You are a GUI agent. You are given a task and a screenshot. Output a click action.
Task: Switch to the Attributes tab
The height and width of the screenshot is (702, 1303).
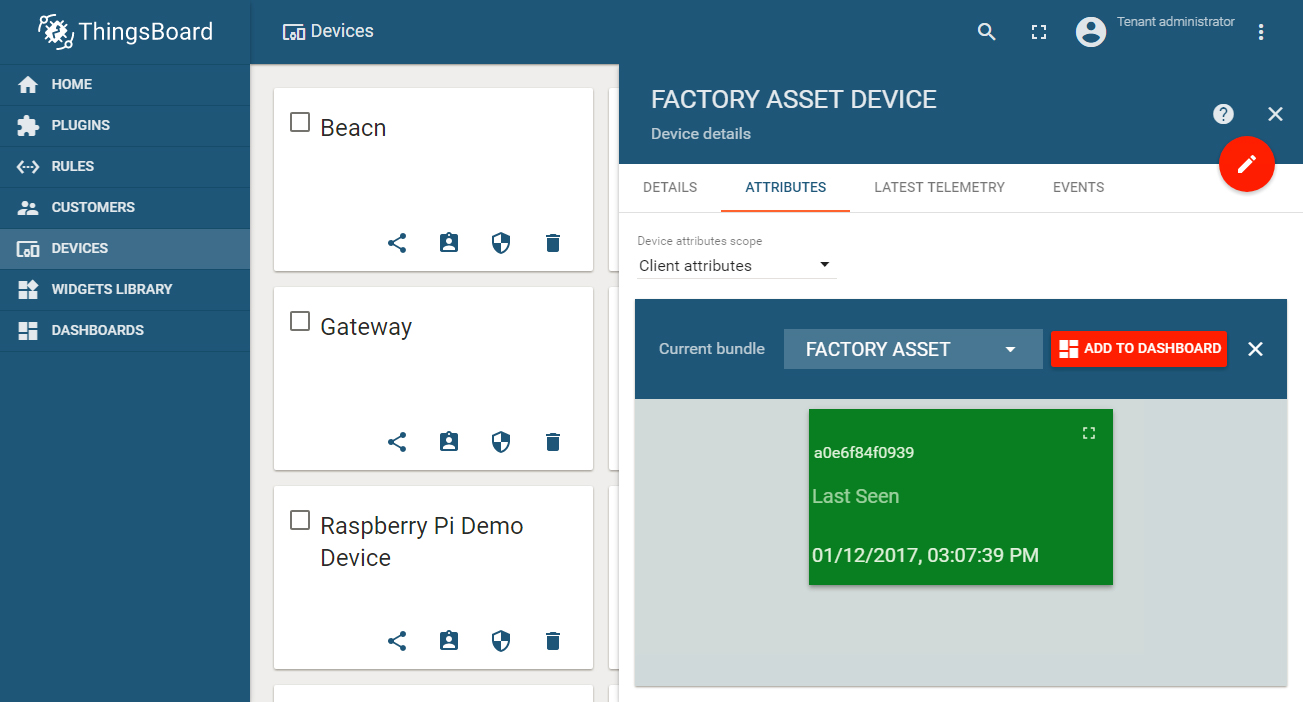tap(786, 188)
